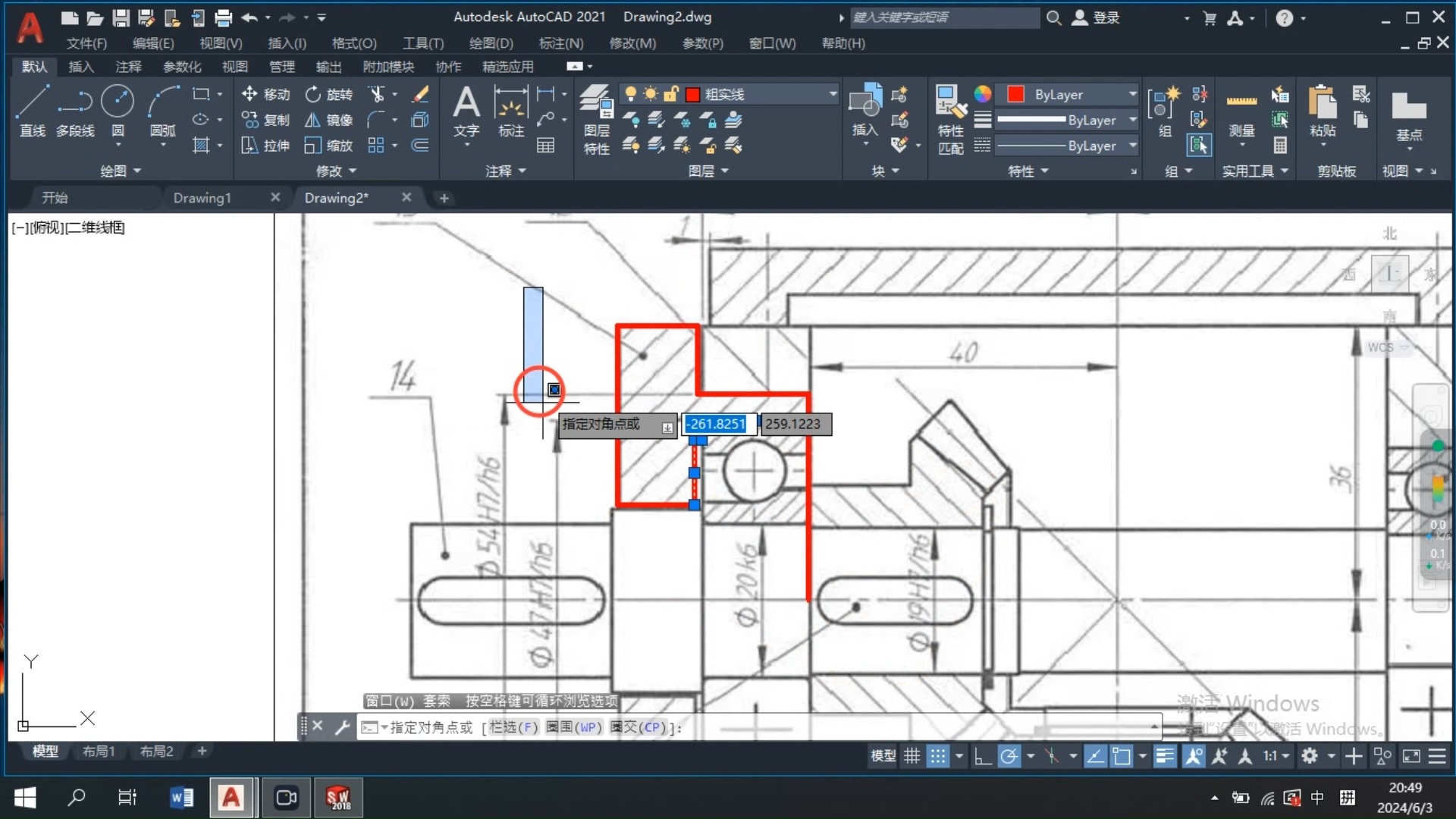Click the Match Properties (特性匹配) icon
1456x819 pixels.
click(x=950, y=119)
